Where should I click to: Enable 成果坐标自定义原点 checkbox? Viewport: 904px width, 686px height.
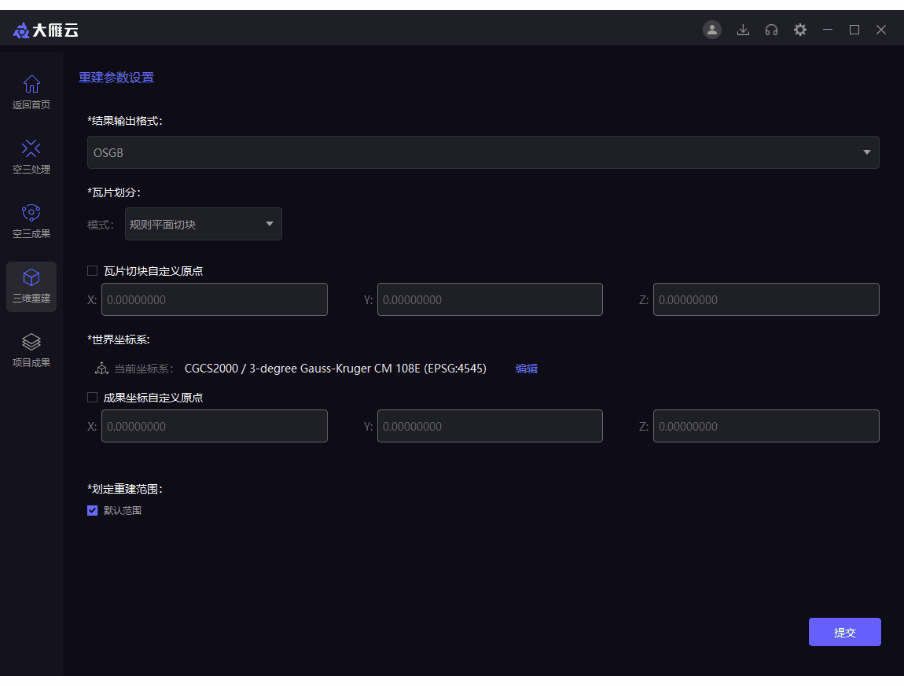[x=92, y=397]
